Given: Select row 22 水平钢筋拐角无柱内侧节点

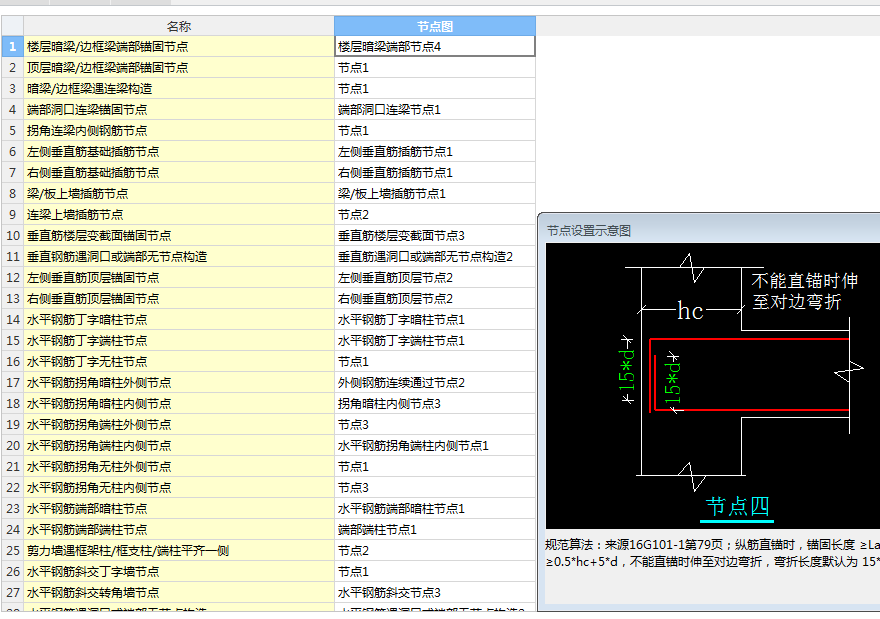Looking at the screenshot, I should [179, 488].
